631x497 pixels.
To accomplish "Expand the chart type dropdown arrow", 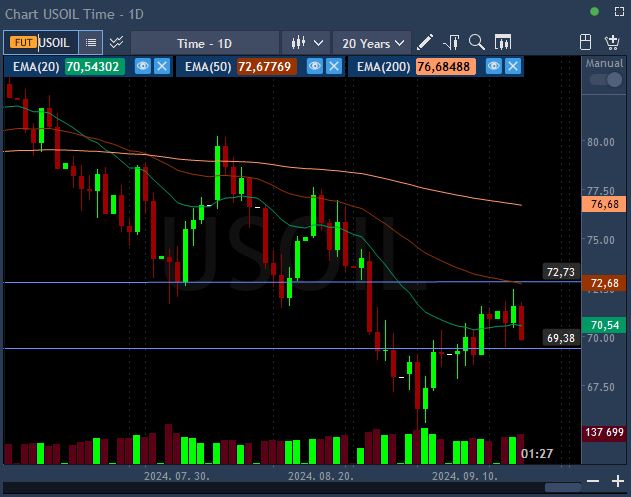I will click(x=318, y=43).
